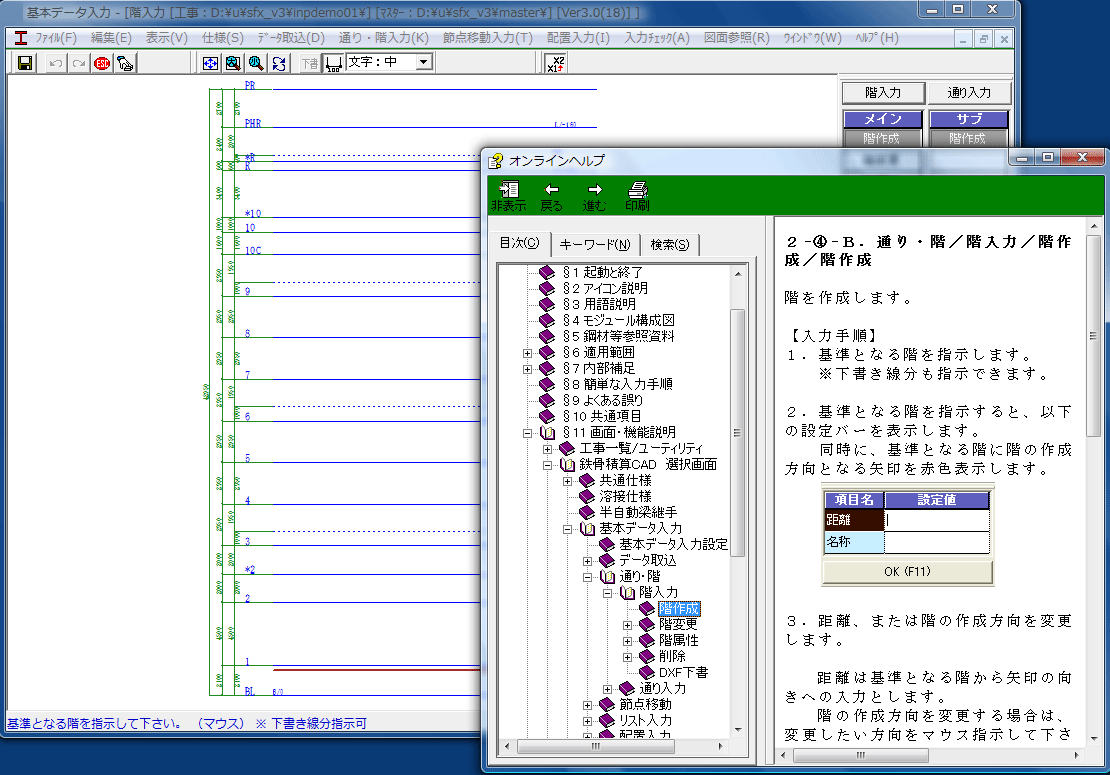The image size is (1110, 775).
Task: Click the undo arrow toolbar icon
Action: (56, 63)
